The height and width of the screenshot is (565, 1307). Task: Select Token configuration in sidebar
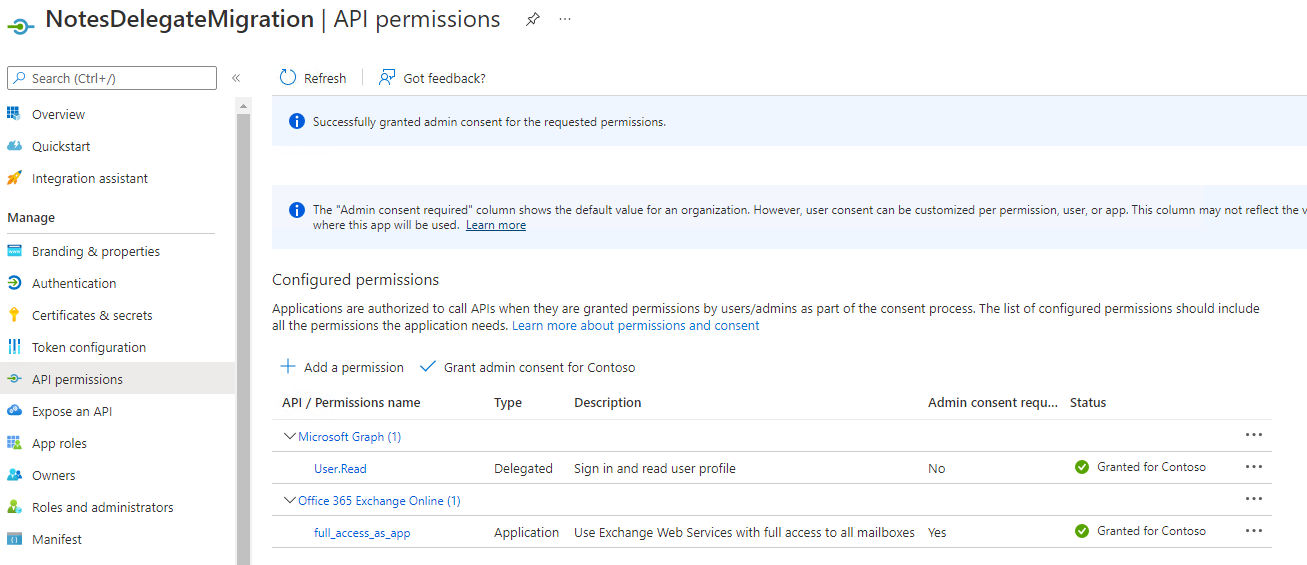pos(89,347)
